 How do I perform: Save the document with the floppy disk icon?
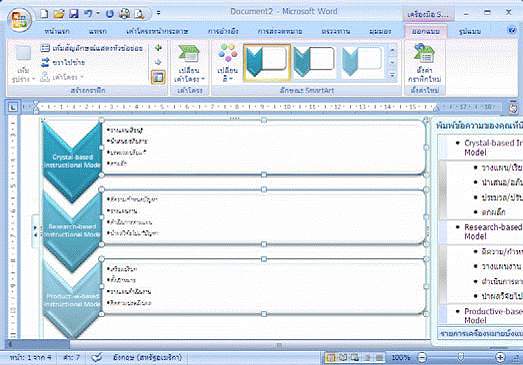click(x=73, y=13)
